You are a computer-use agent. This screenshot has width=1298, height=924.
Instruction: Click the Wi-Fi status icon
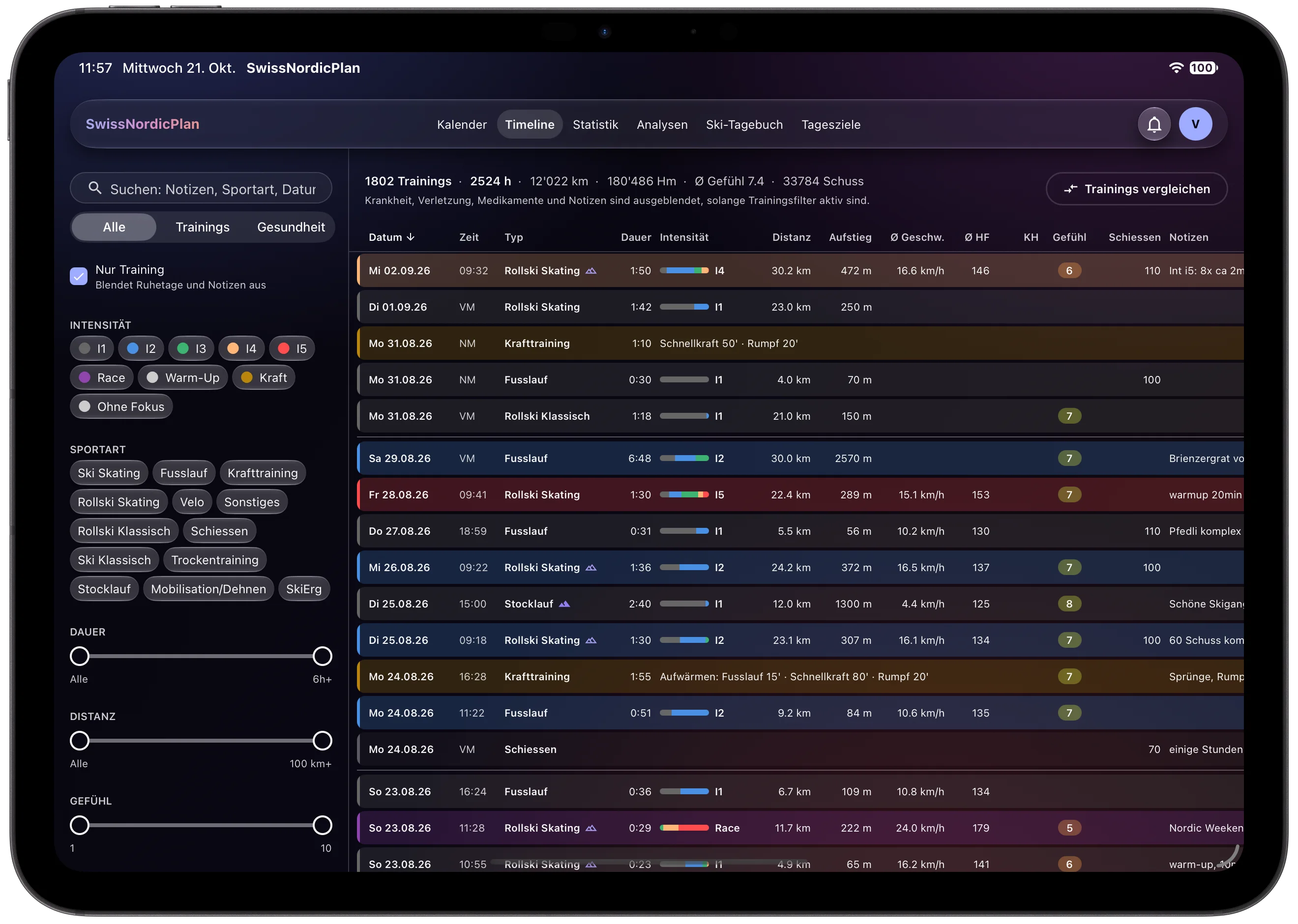tap(1176, 68)
